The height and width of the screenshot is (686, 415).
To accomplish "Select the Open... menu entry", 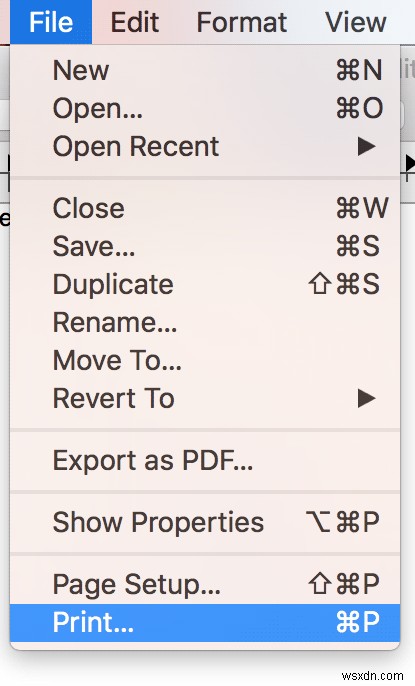I will pos(205,108).
